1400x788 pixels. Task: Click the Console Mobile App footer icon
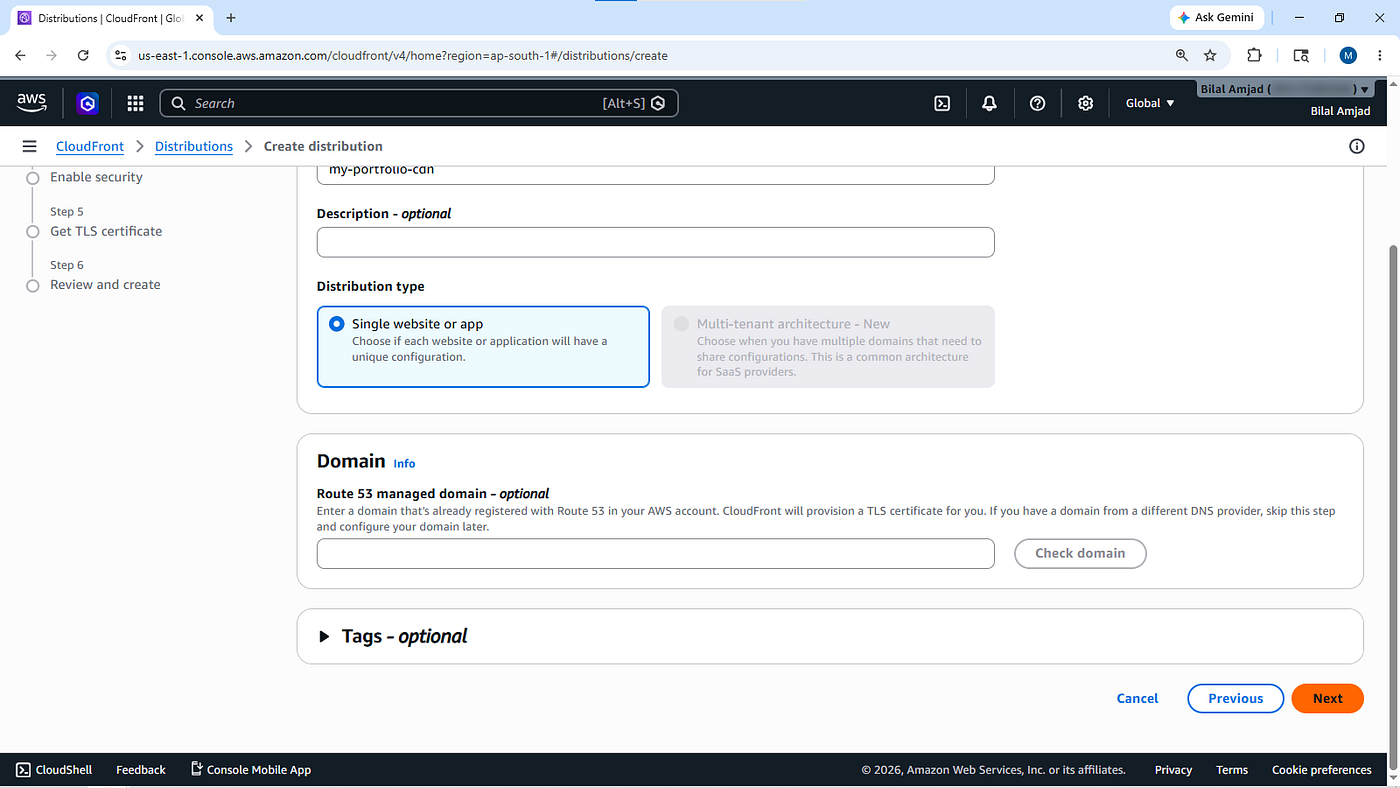point(197,769)
